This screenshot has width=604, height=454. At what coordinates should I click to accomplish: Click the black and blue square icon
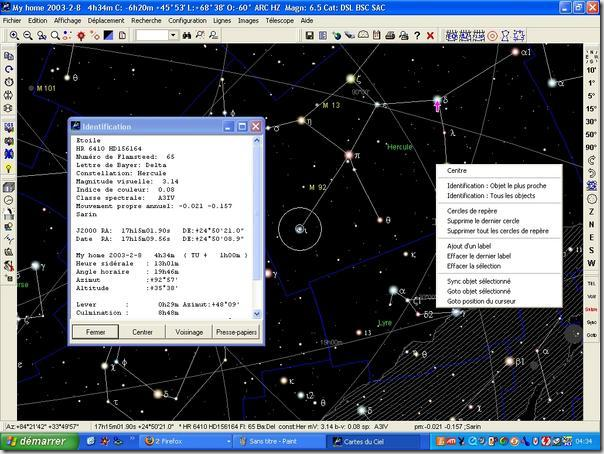click(x=109, y=35)
